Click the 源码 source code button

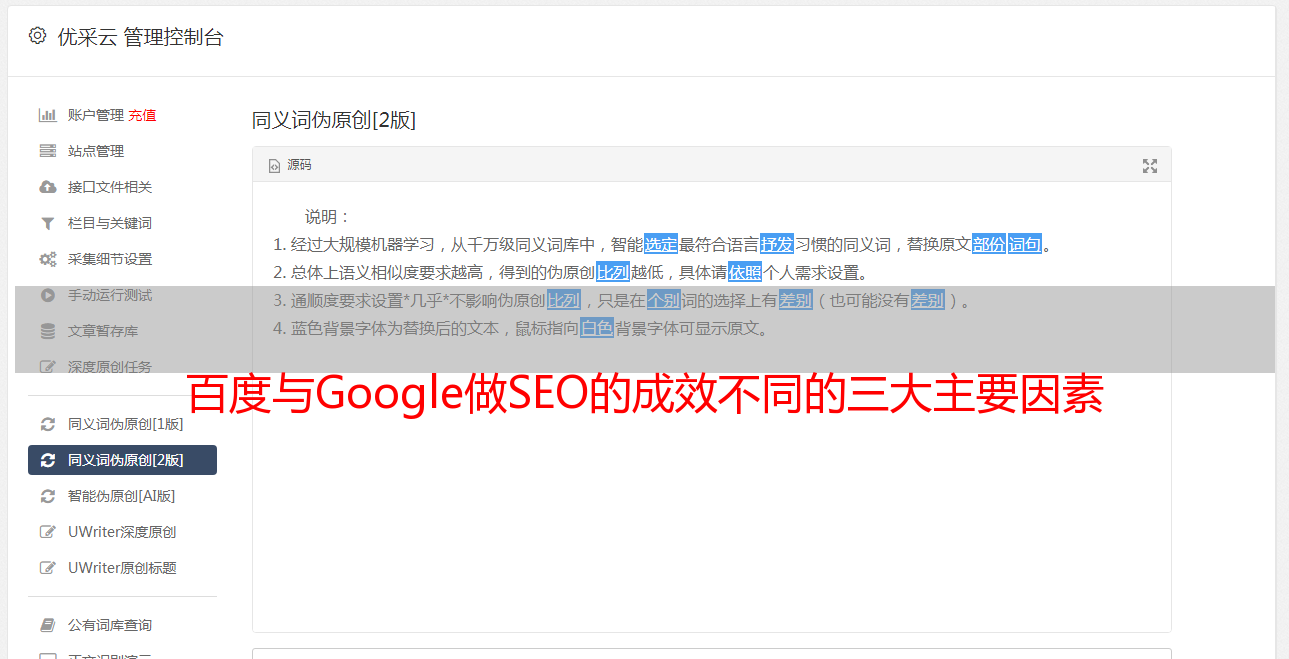(290, 165)
